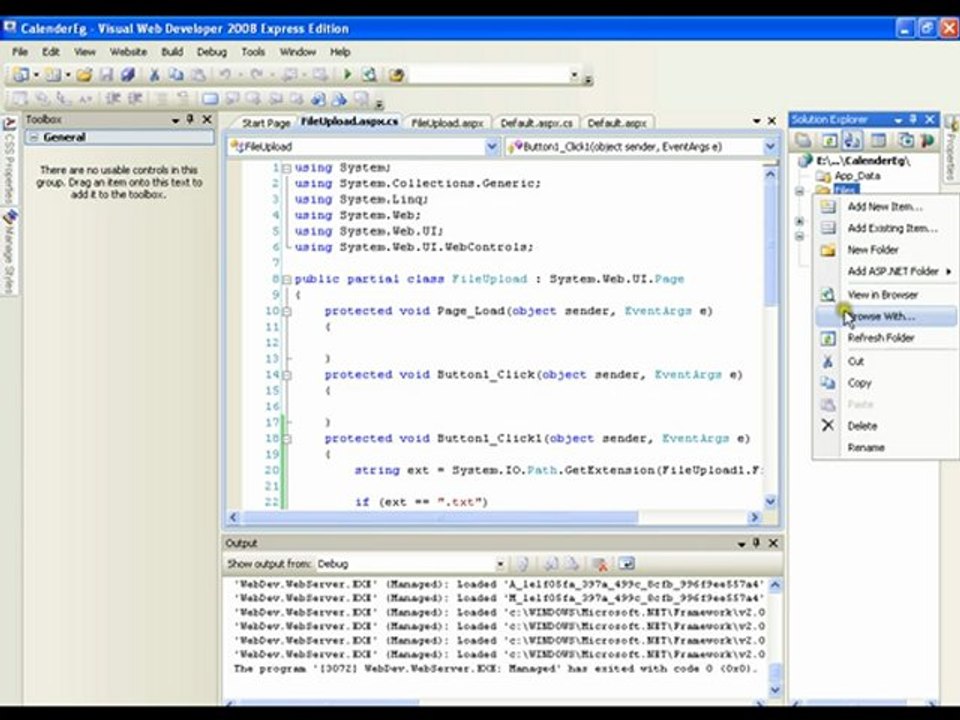Click the Toggle Bookmark icon in text toolbar
960x720 pixels.
pos(209,98)
